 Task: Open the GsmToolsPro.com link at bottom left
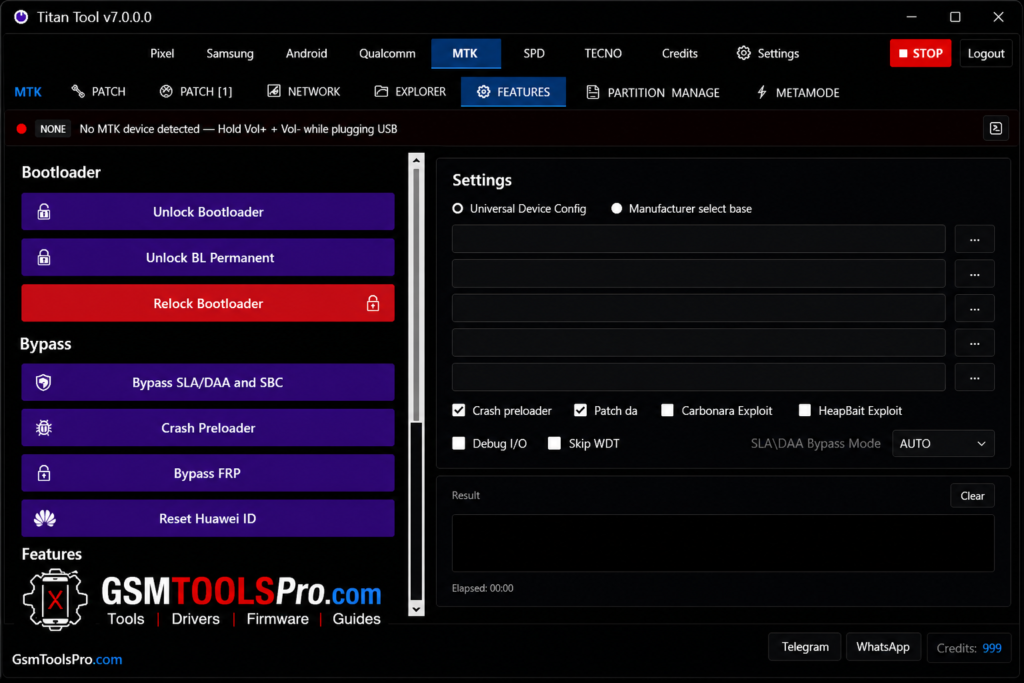pyautogui.click(x=67, y=659)
